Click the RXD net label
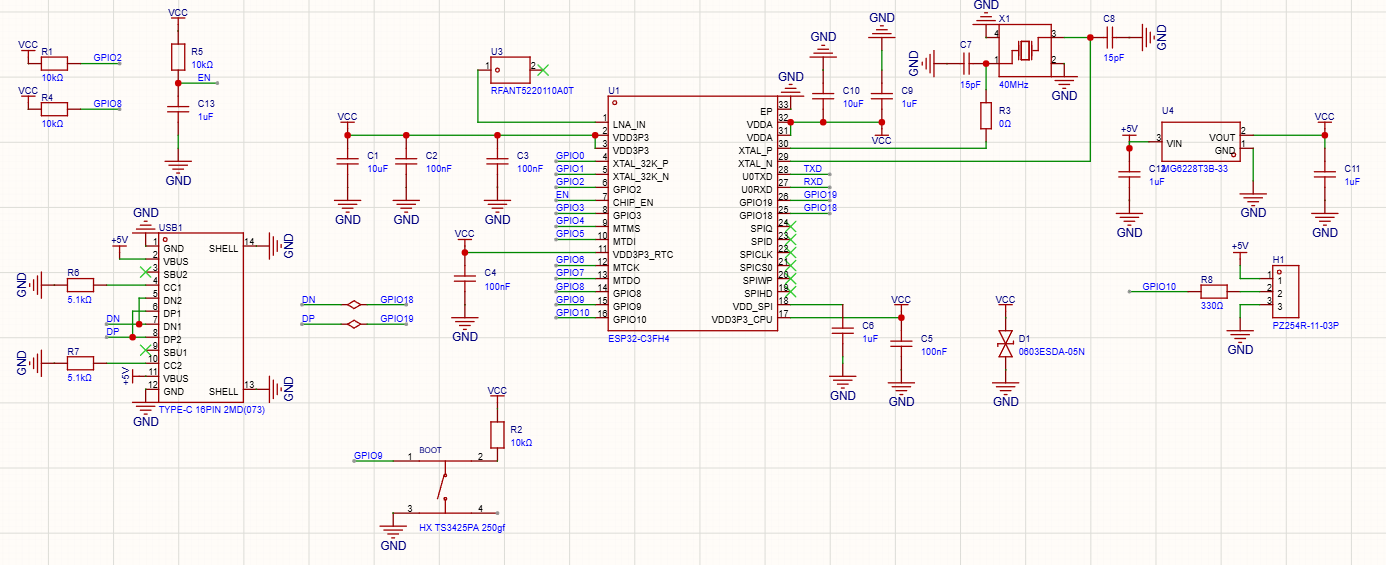 814,182
